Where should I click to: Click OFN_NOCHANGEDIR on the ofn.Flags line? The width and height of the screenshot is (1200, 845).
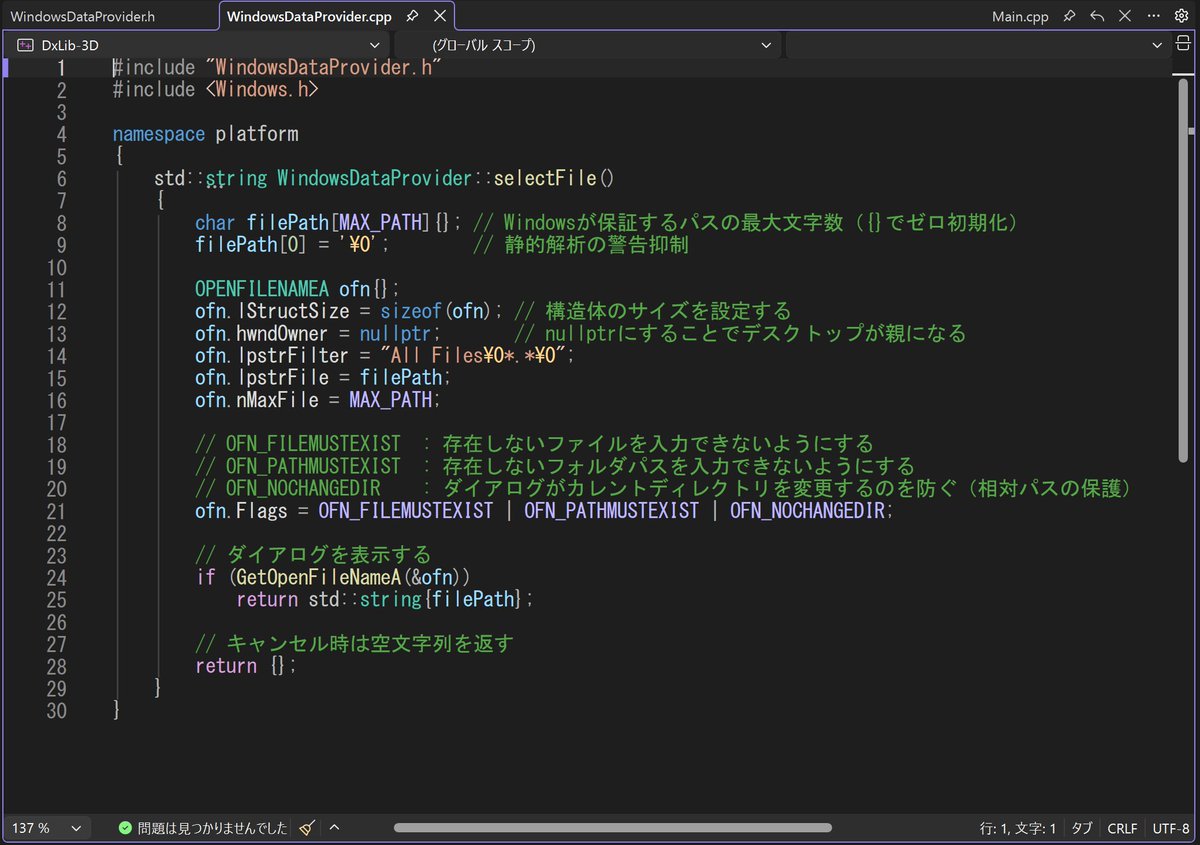(x=808, y=511)
